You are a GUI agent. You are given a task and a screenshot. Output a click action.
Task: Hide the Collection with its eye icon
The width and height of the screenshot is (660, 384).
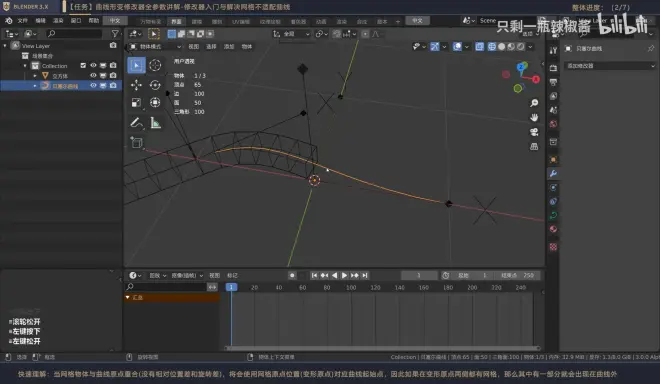pyautogui.click(x=93, y=65)
